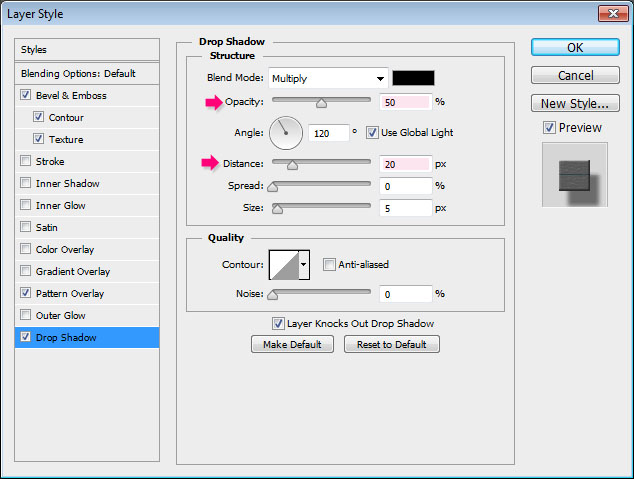634x479 pixels.
Task: Click the Reset to Default button
Action: 391,344
